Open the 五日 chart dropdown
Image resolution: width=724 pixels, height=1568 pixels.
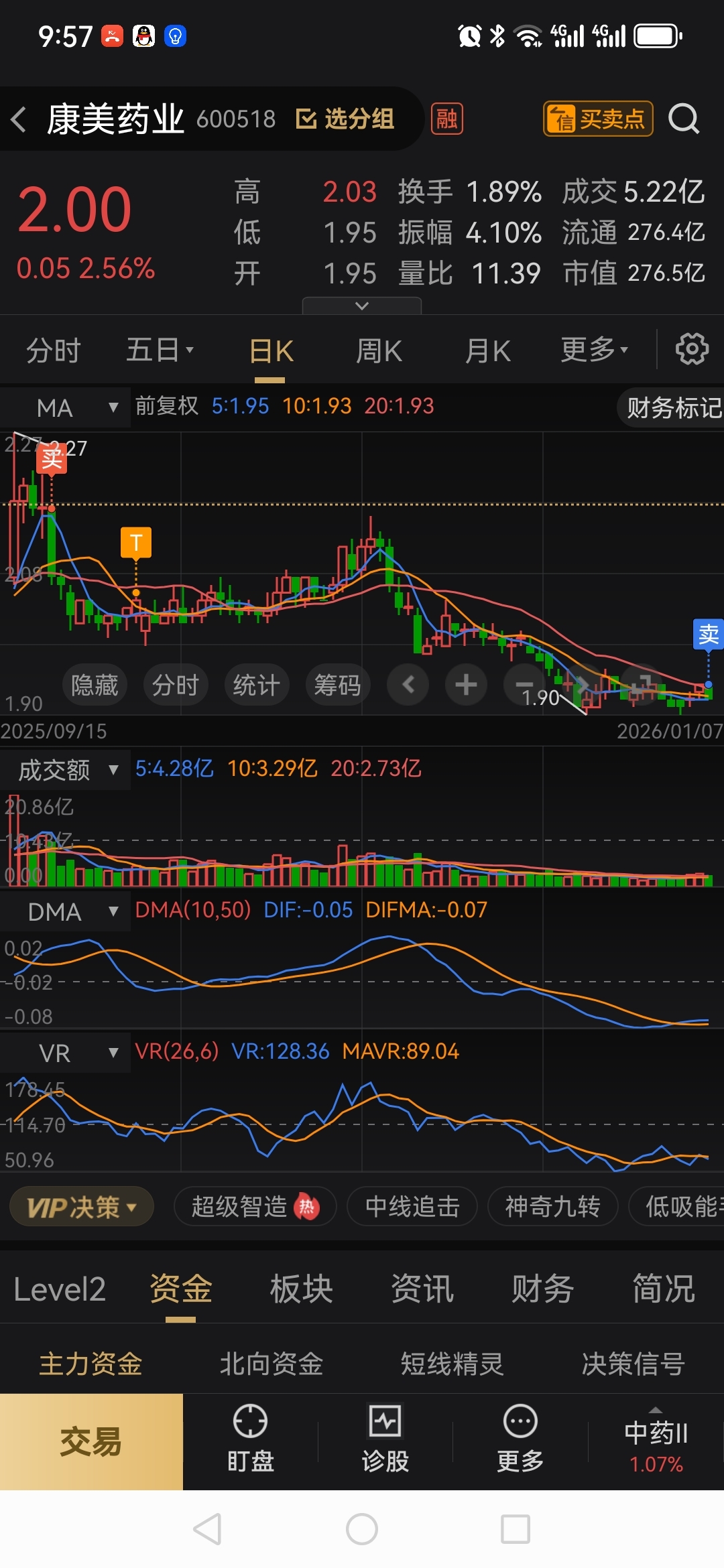coord(160,350)
